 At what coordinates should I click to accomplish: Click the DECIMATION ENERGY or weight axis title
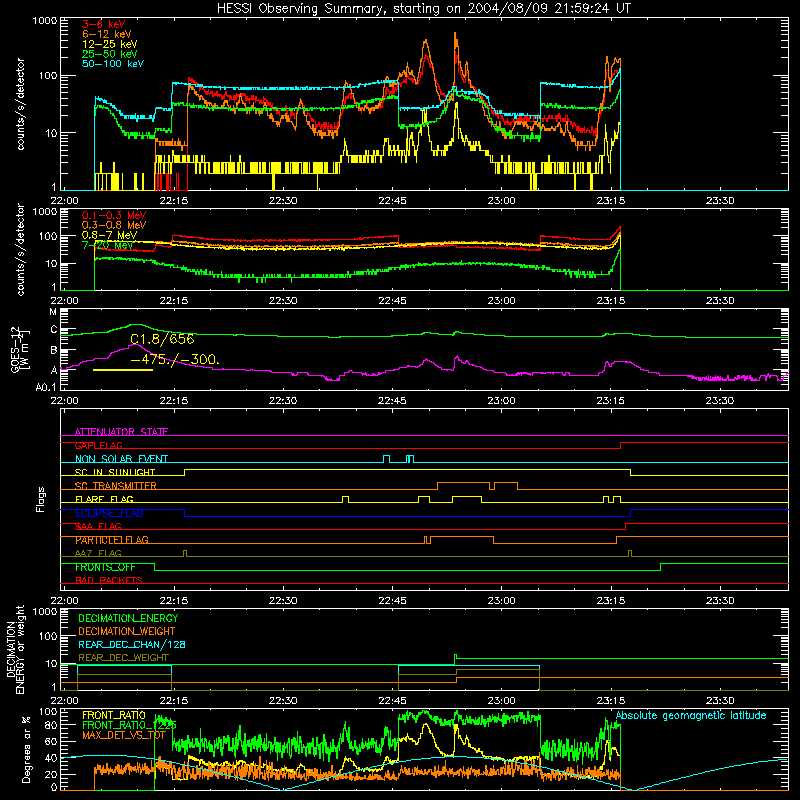15,650
